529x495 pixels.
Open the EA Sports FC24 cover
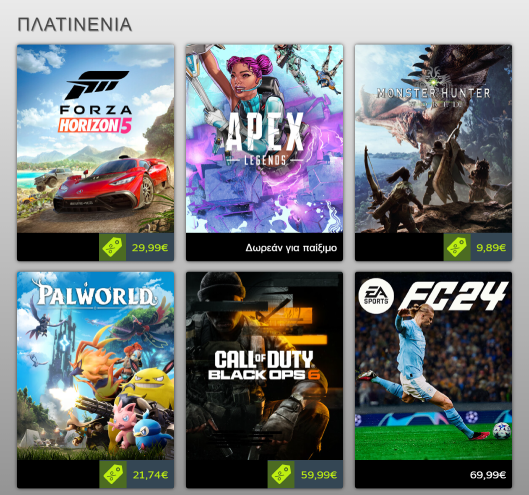click(x=433, y=366)
